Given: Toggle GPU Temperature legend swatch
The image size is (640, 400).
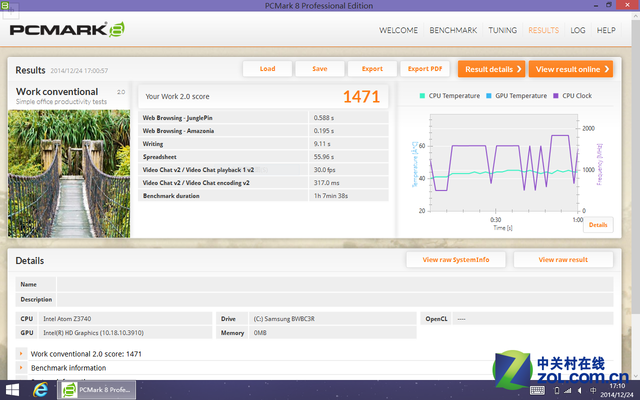Looking at the screenshot, I should [x=489, y=96].
